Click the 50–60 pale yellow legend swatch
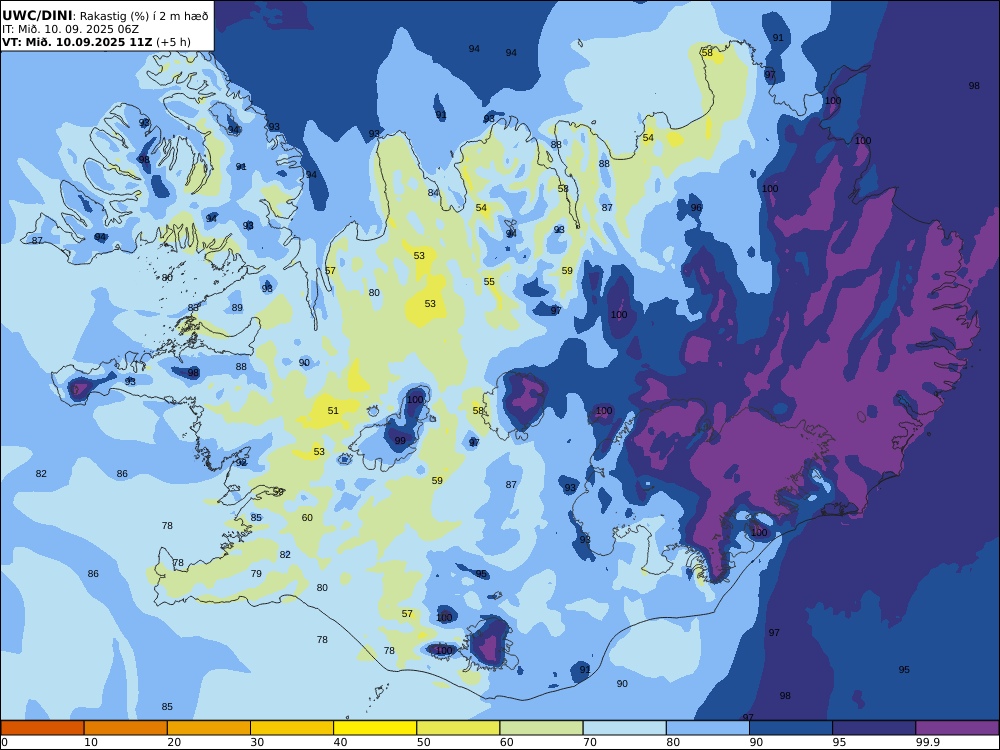Viewport: 1000px width, 750px height. 458,728
